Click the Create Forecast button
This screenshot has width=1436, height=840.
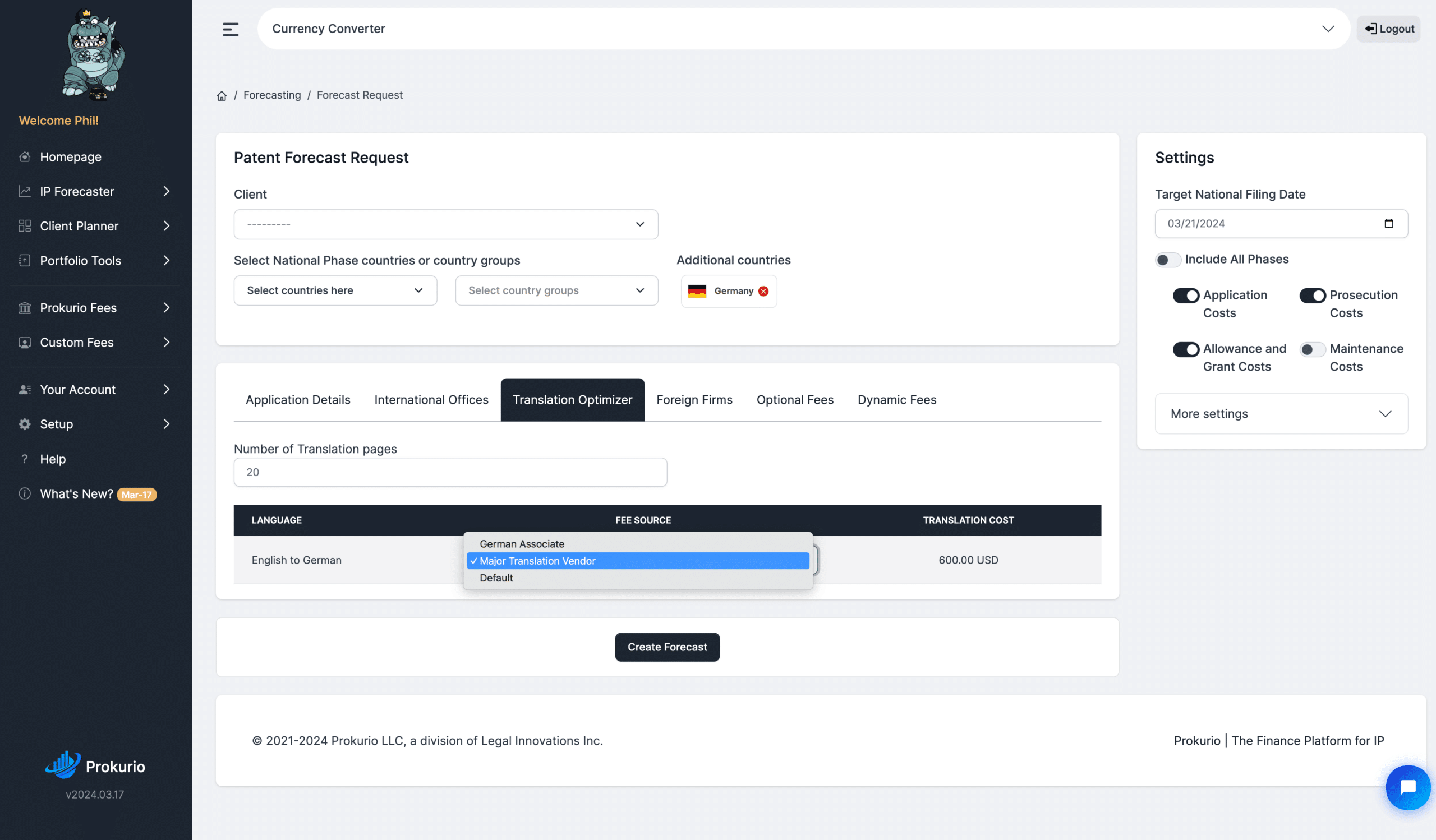[667, 647]
